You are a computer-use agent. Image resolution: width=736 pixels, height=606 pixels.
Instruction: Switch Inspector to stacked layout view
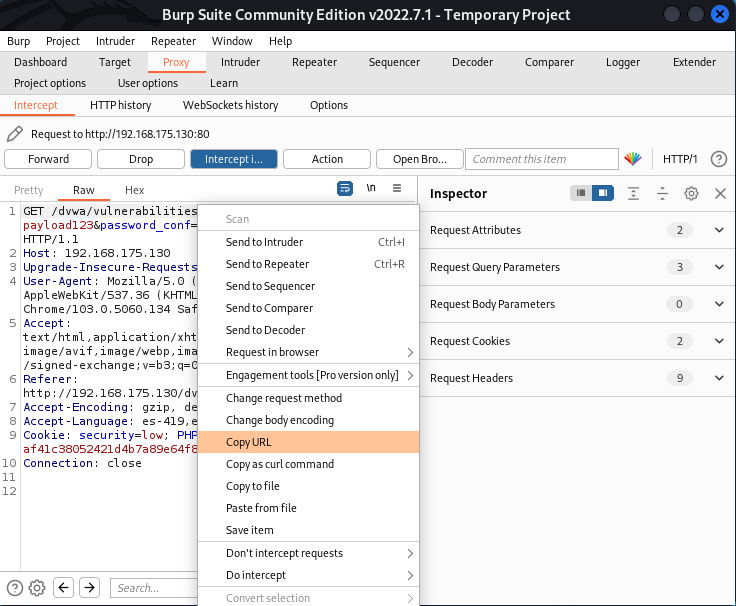click(x=581, y=193)
